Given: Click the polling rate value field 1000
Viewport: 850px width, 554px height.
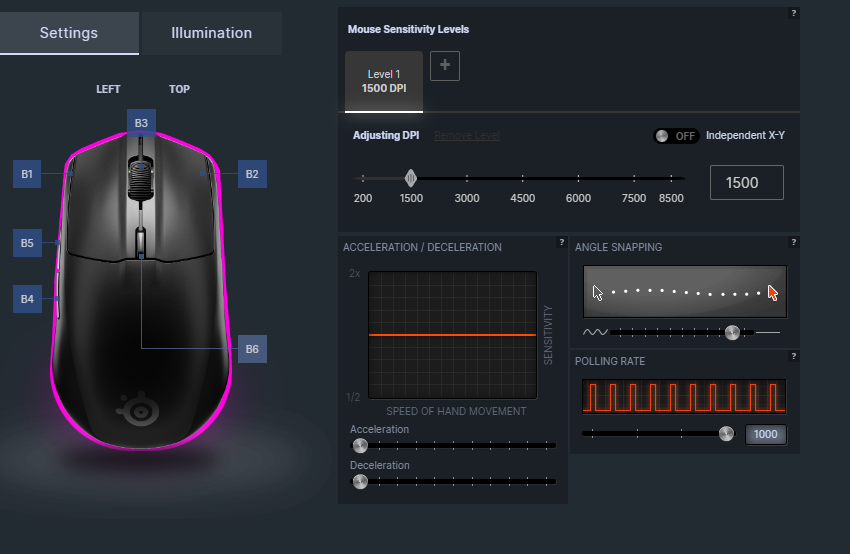Looking at the screenshot, I should pyautogui.click(x=765, y=434).
